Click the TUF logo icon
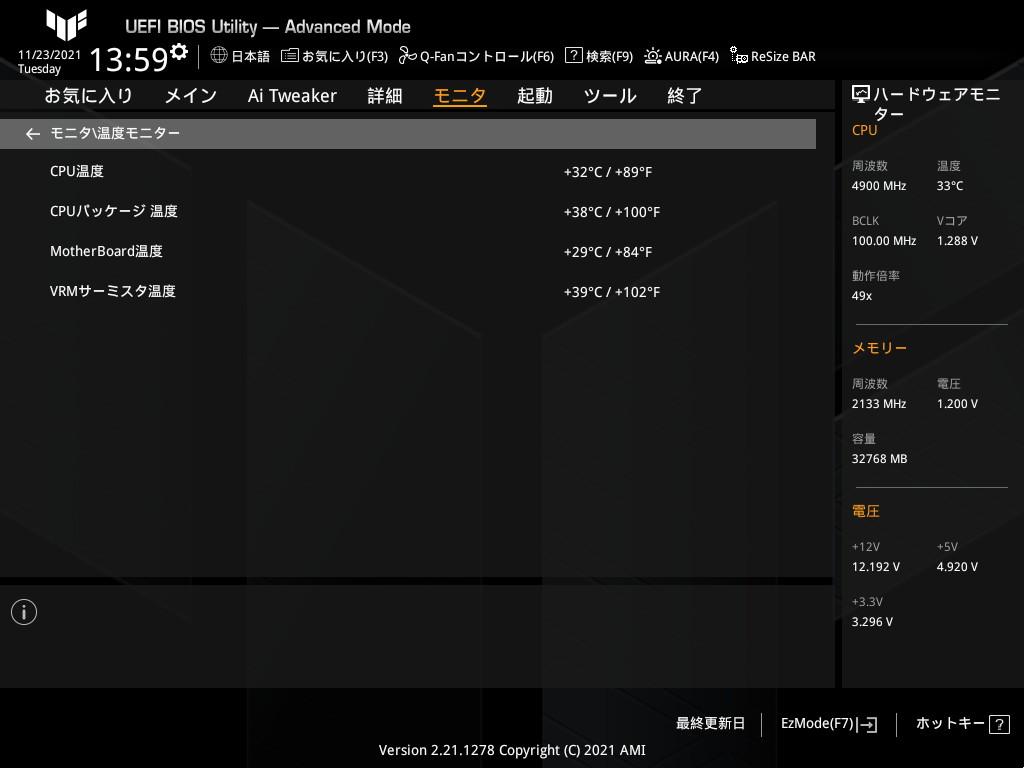1024x768 pixels. click(x=66, y=25)
